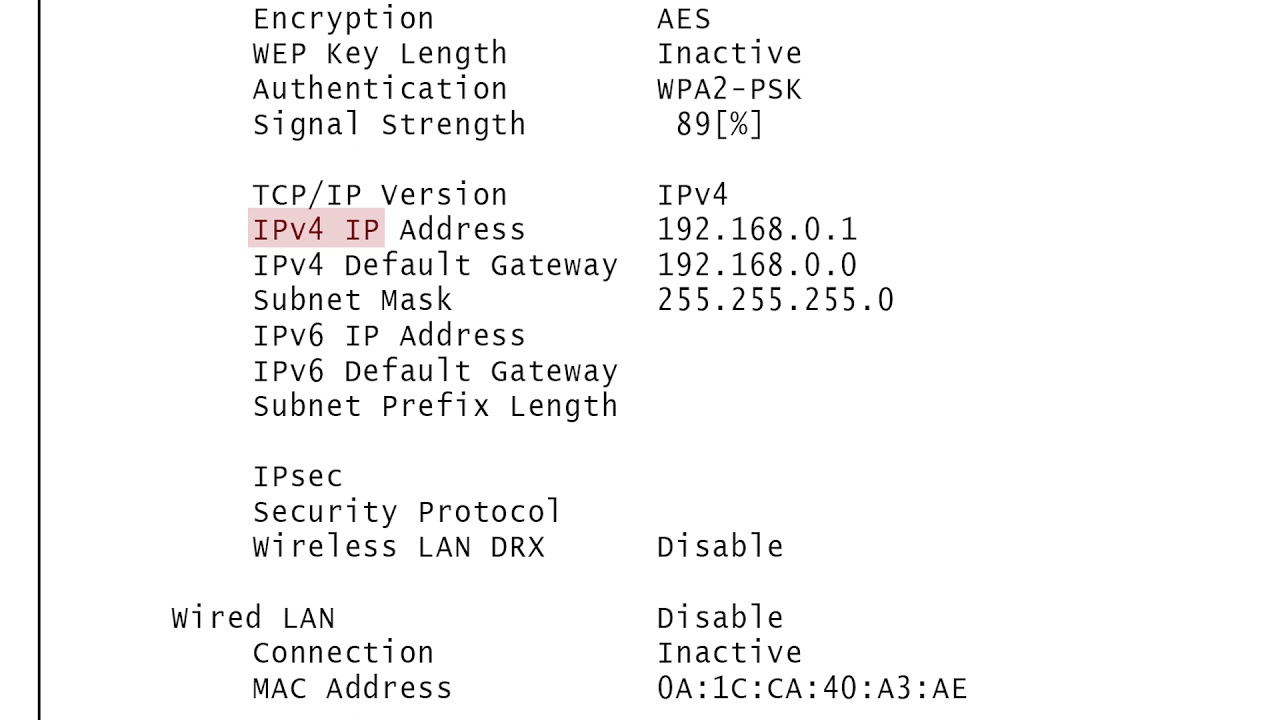Click the Encryption label
The height and width of the screenshot is (720, 1280).
pyautogui.click(x=343, y=19)
